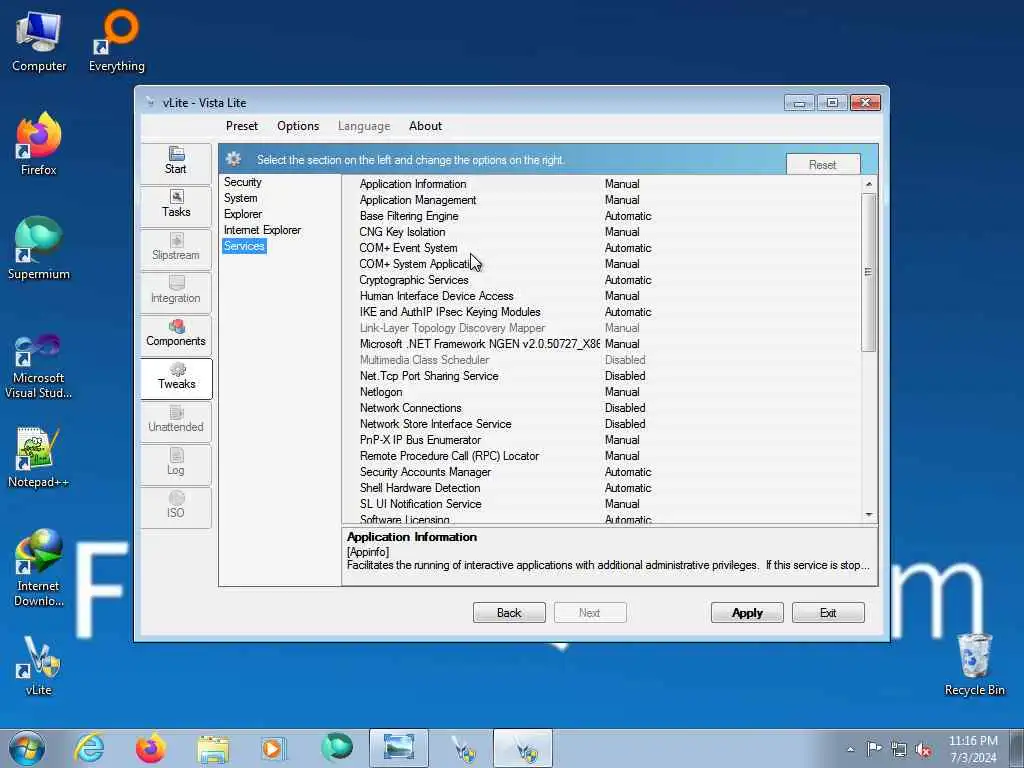Select Remote Procedure Call (RPC) Locator

coord(449,456)
